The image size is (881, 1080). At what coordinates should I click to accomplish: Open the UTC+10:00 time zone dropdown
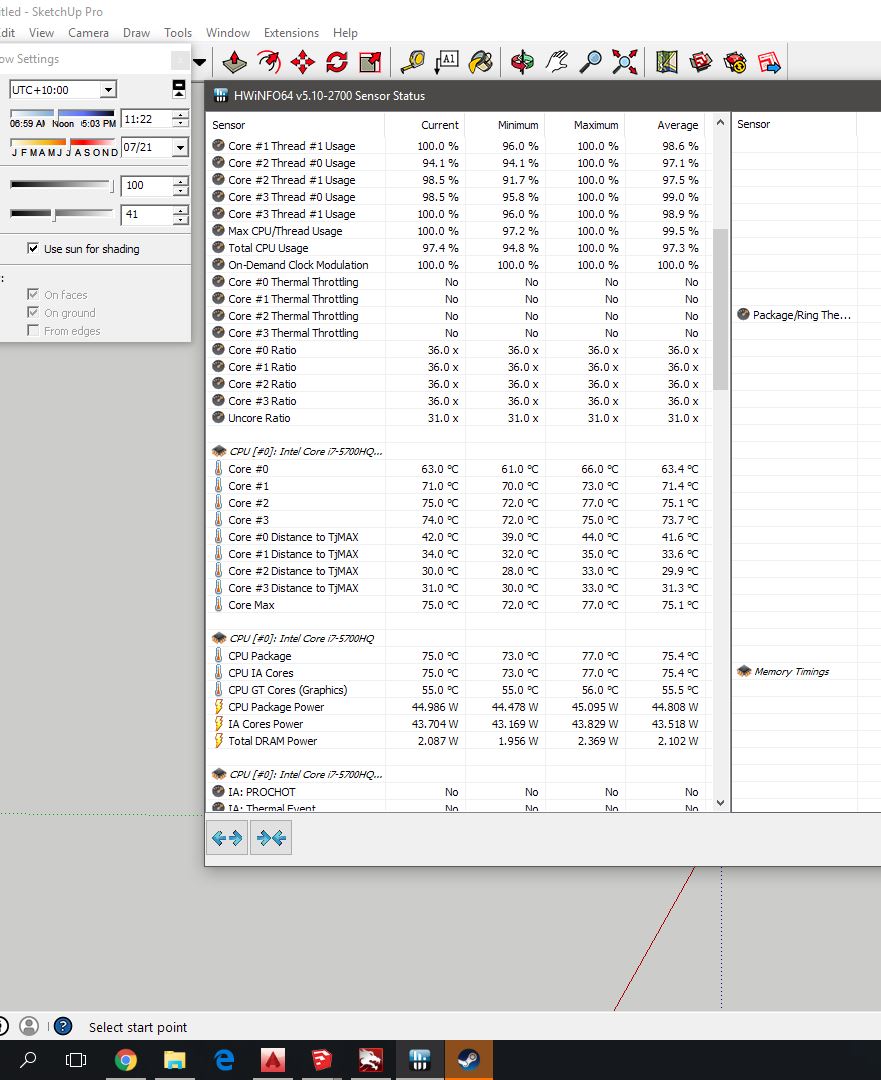pos(108,90)
